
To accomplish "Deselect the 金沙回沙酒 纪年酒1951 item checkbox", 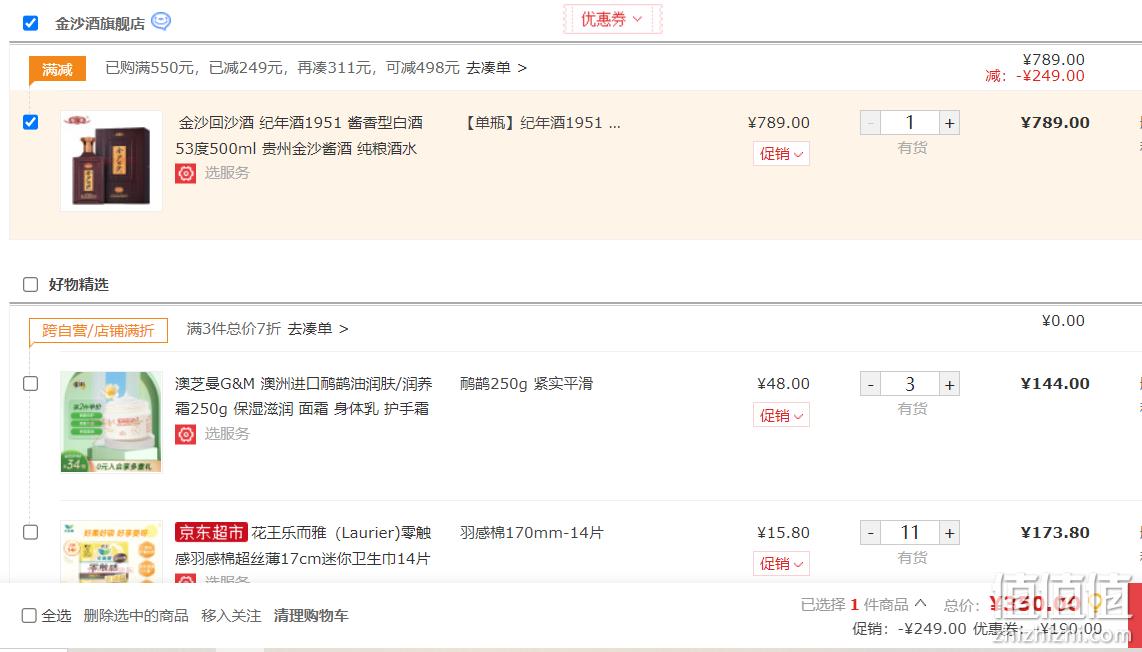I will [31, 122].
